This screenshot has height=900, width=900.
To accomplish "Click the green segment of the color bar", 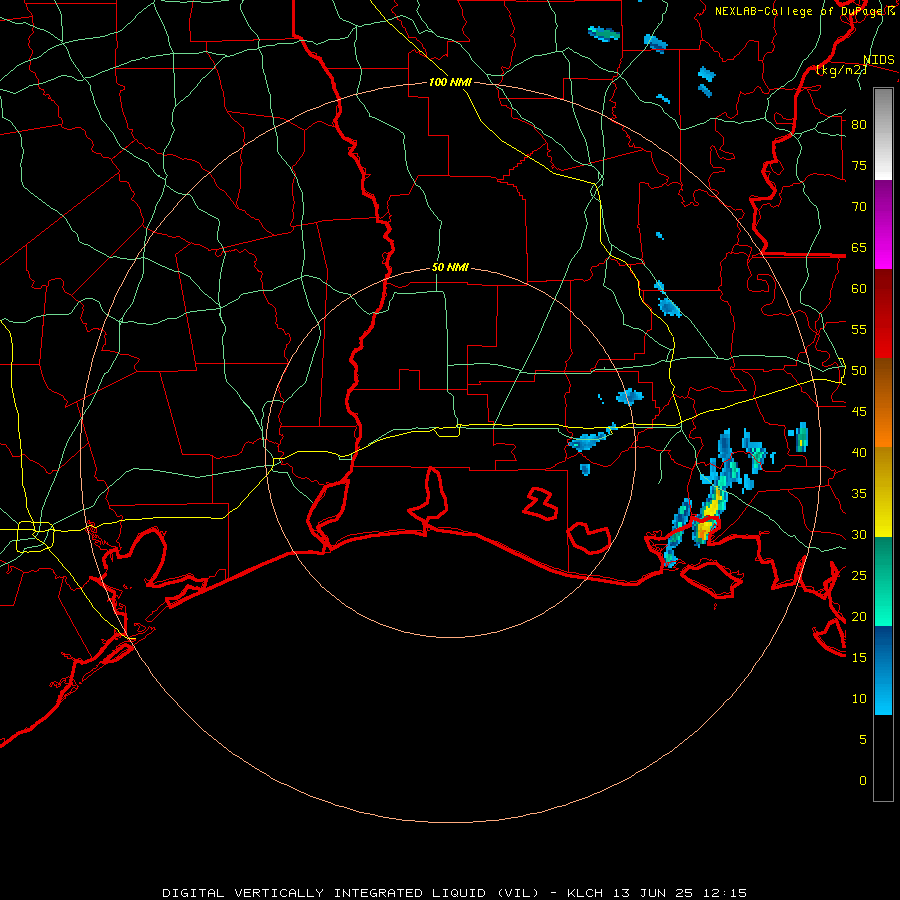I will (883, 581).
